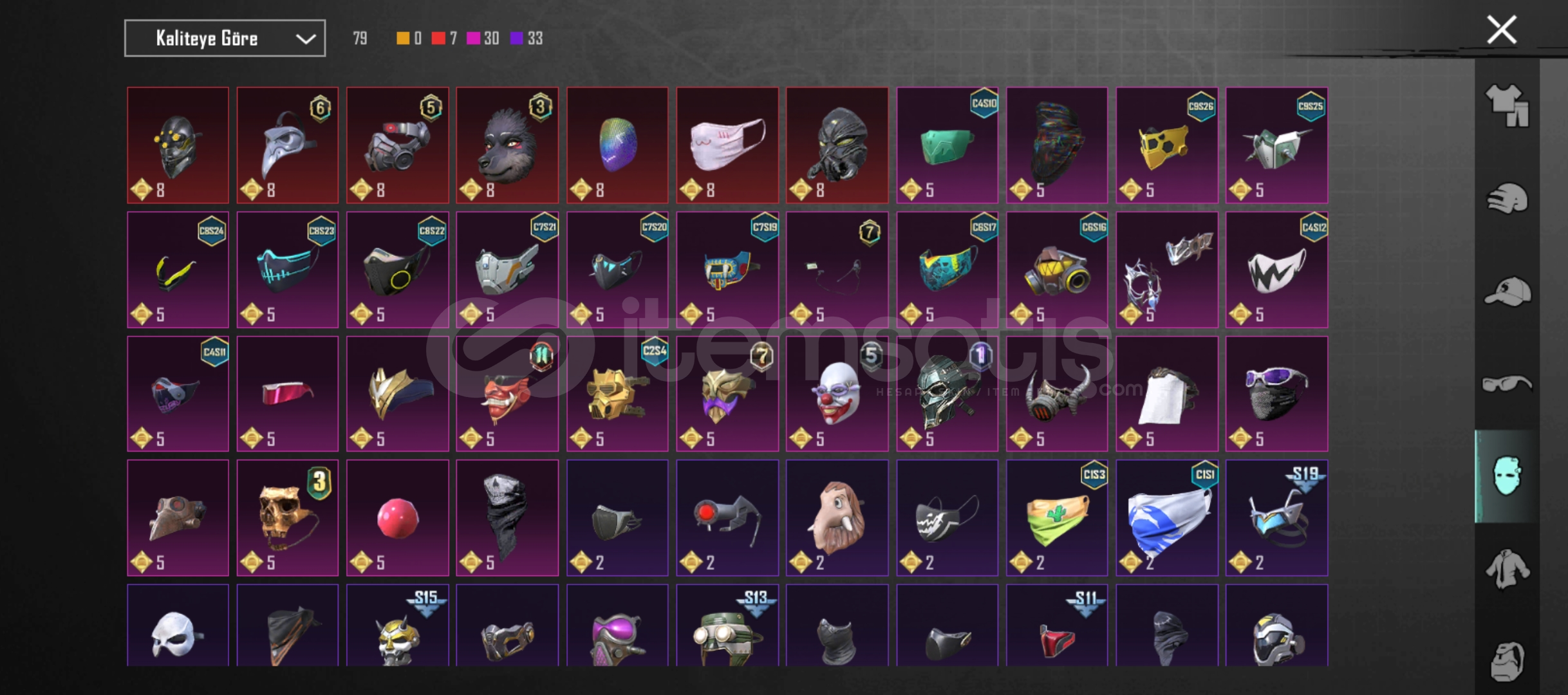
Task: Open the glasses category icon
Action: click(x=1506, y=384)
